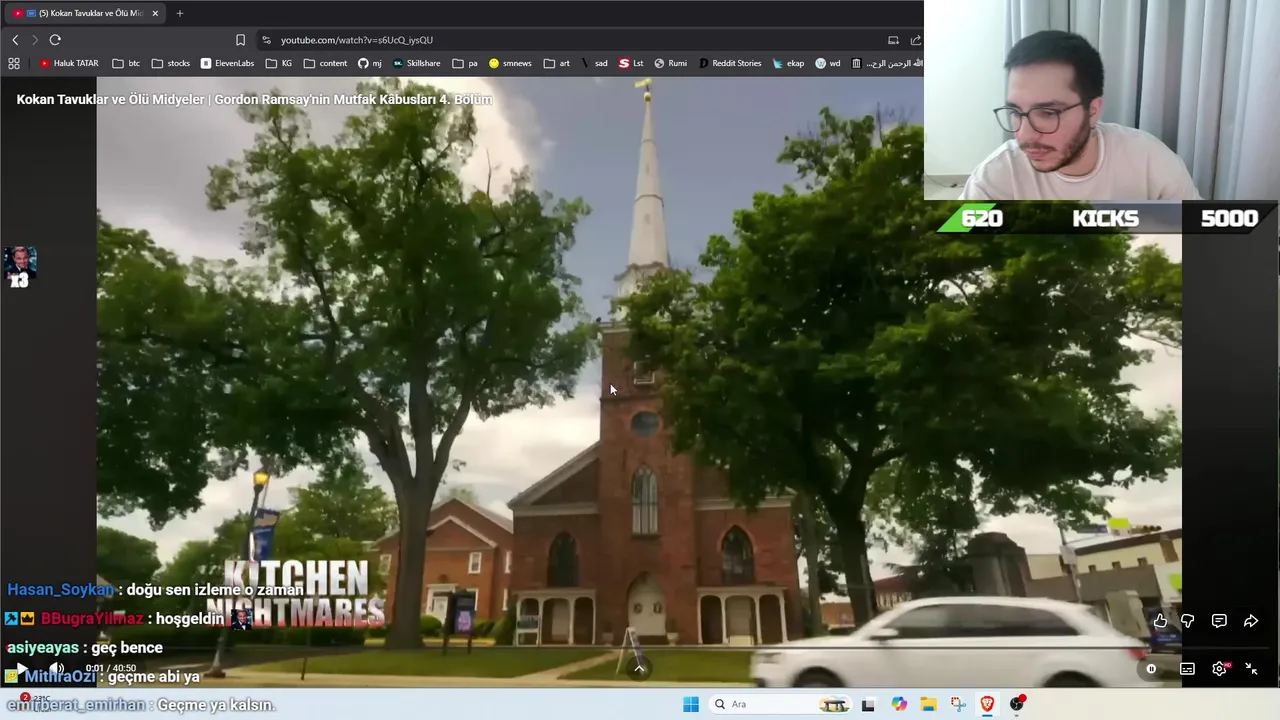Open the btc bookmarks folder

tap(126, 63)
